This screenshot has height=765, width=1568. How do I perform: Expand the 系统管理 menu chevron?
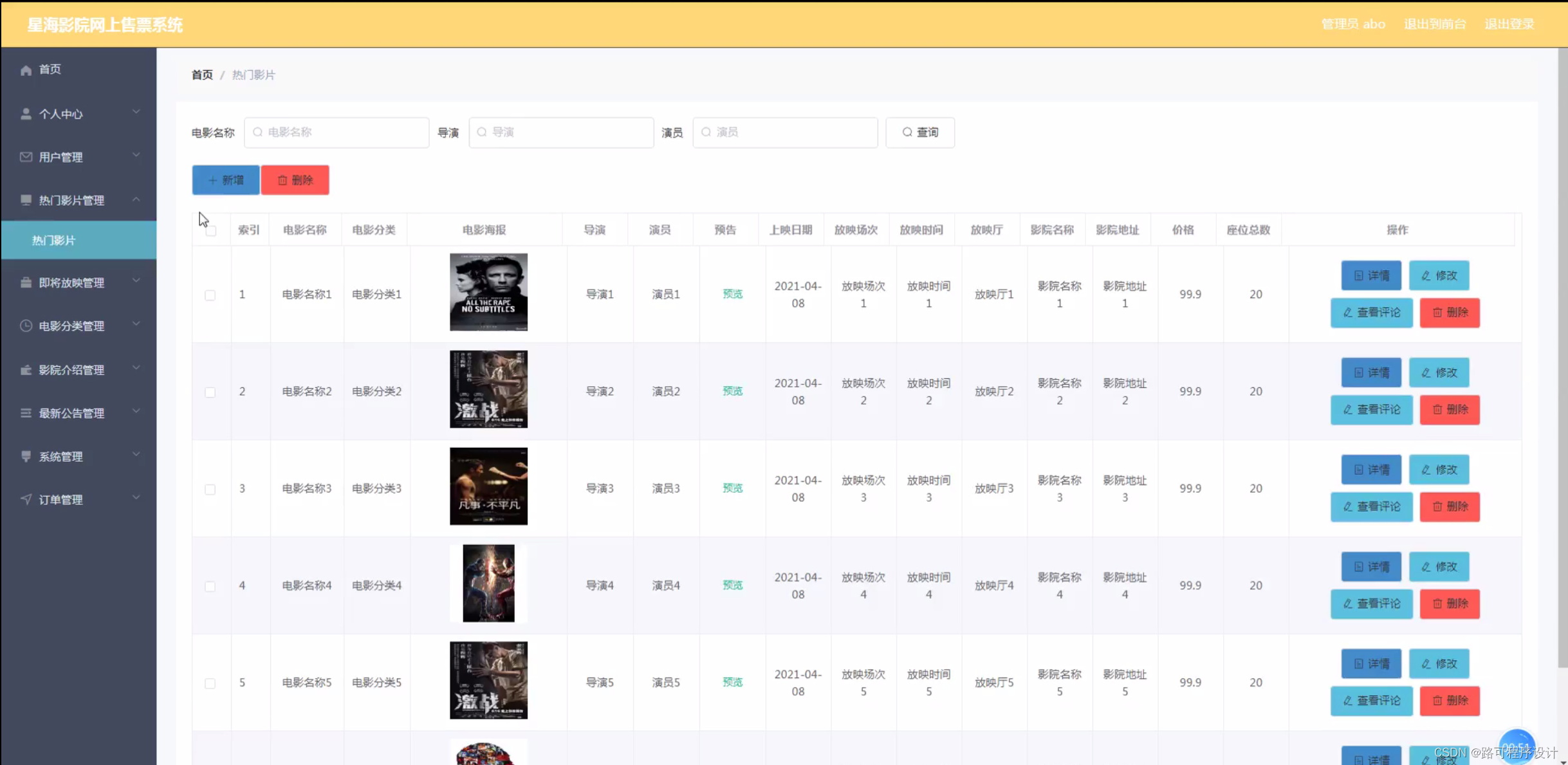point(136,455)
